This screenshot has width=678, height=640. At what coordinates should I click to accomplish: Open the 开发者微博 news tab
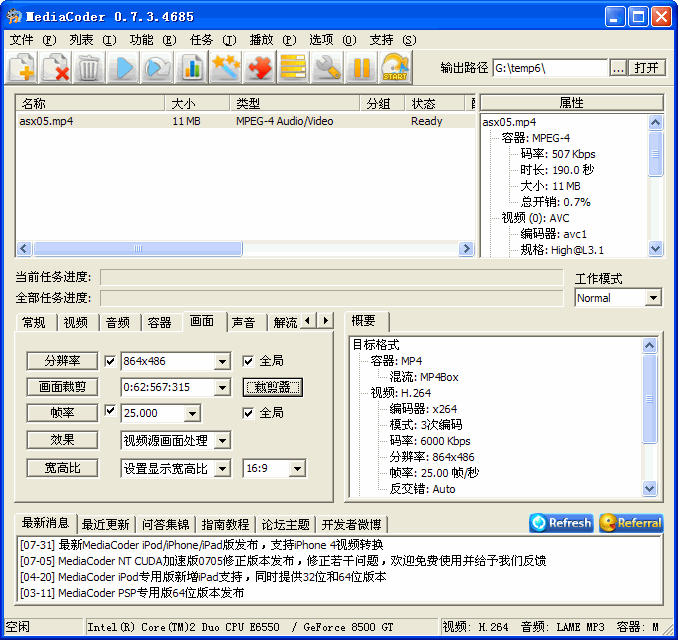[351, 525]
